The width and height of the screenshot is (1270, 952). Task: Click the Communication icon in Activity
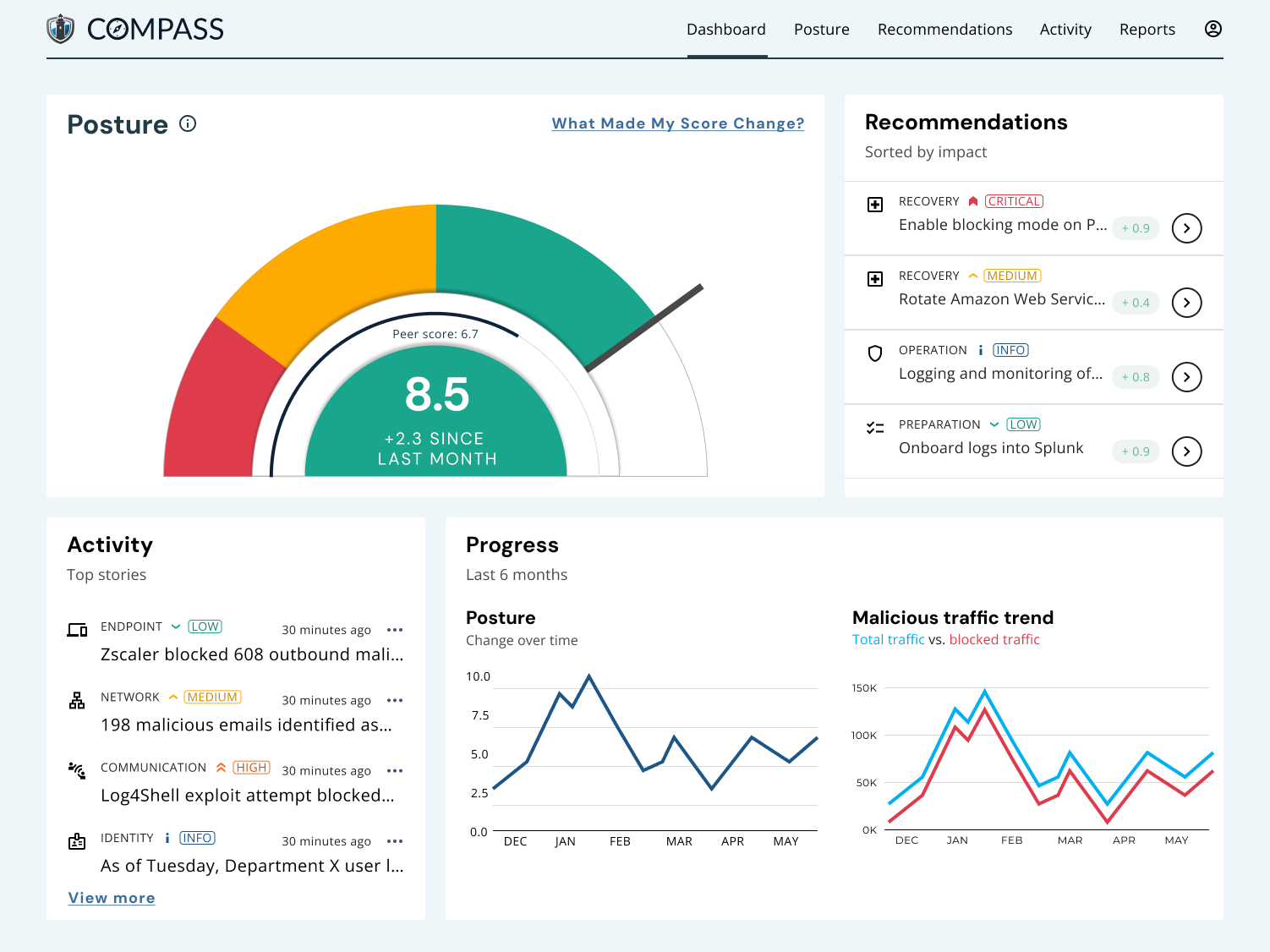pyautogui.click(x=77, y=770)
